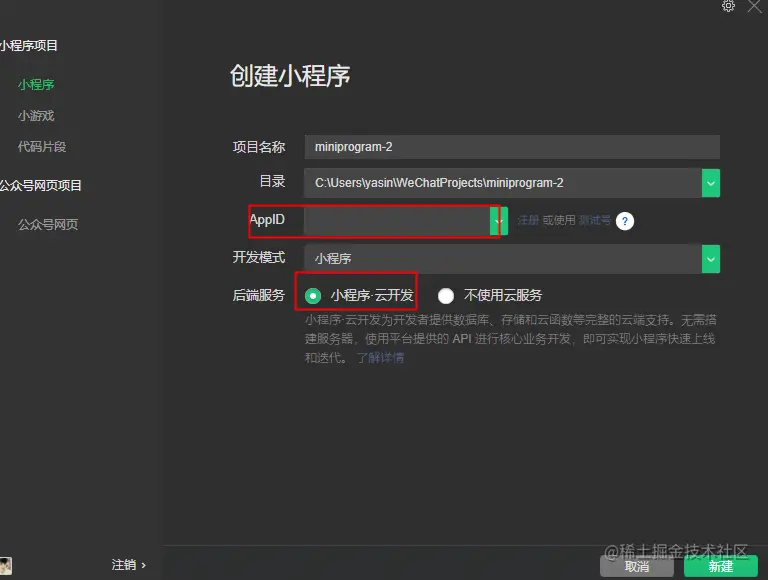Click the 注销 logout link

pos(128,565)
